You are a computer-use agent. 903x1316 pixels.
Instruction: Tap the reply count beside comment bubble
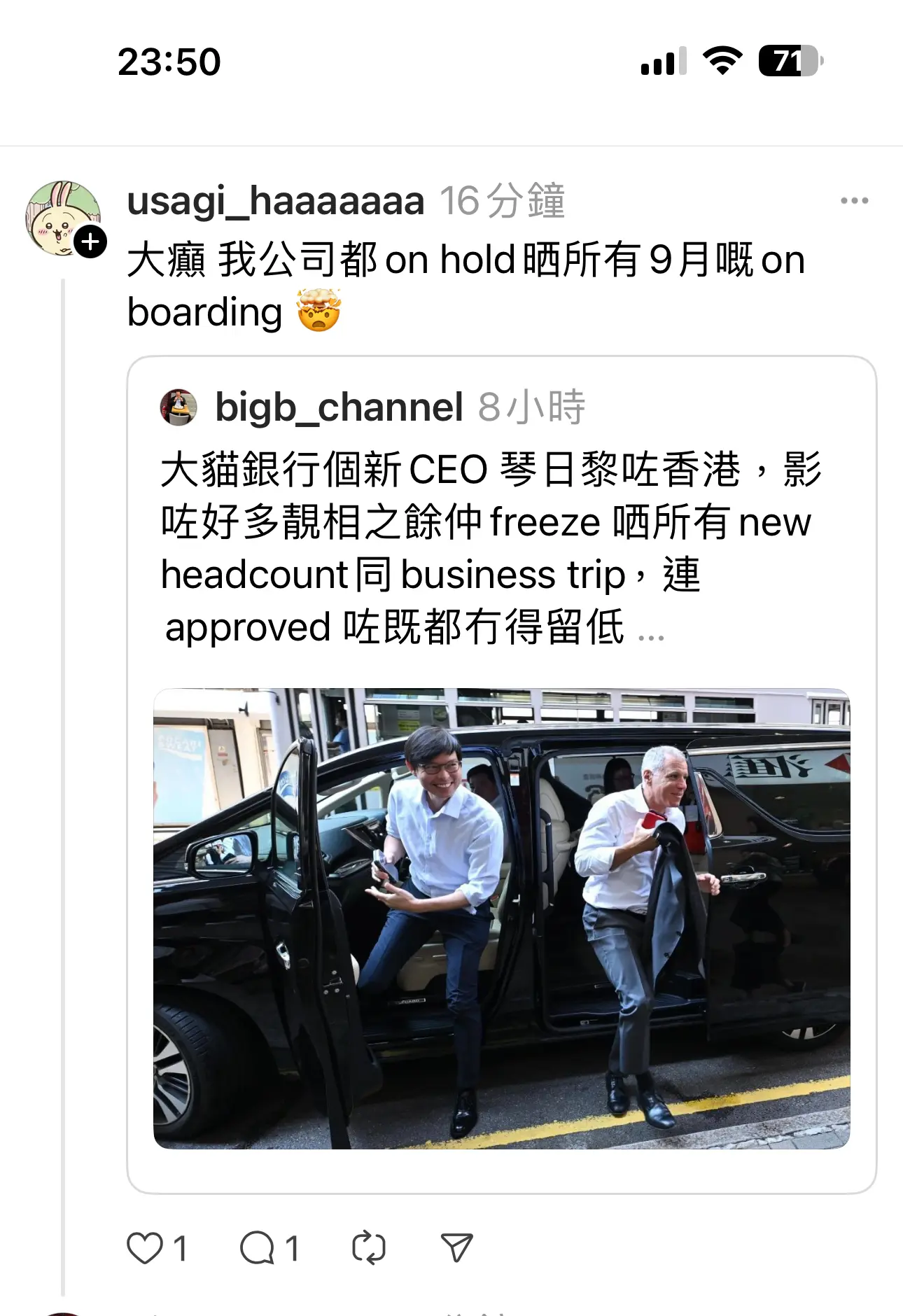(x=293, y=1249)
